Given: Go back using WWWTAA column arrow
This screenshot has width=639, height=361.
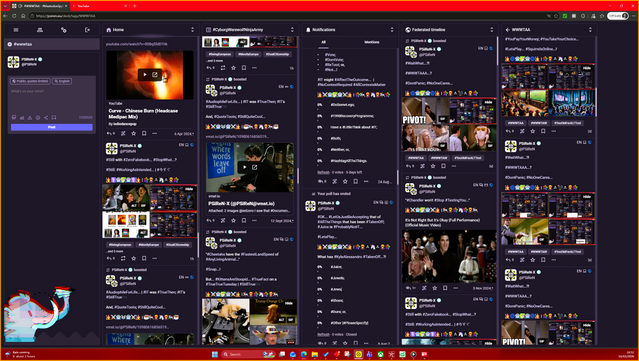Looking at the screenshot, I should (508, 30).
